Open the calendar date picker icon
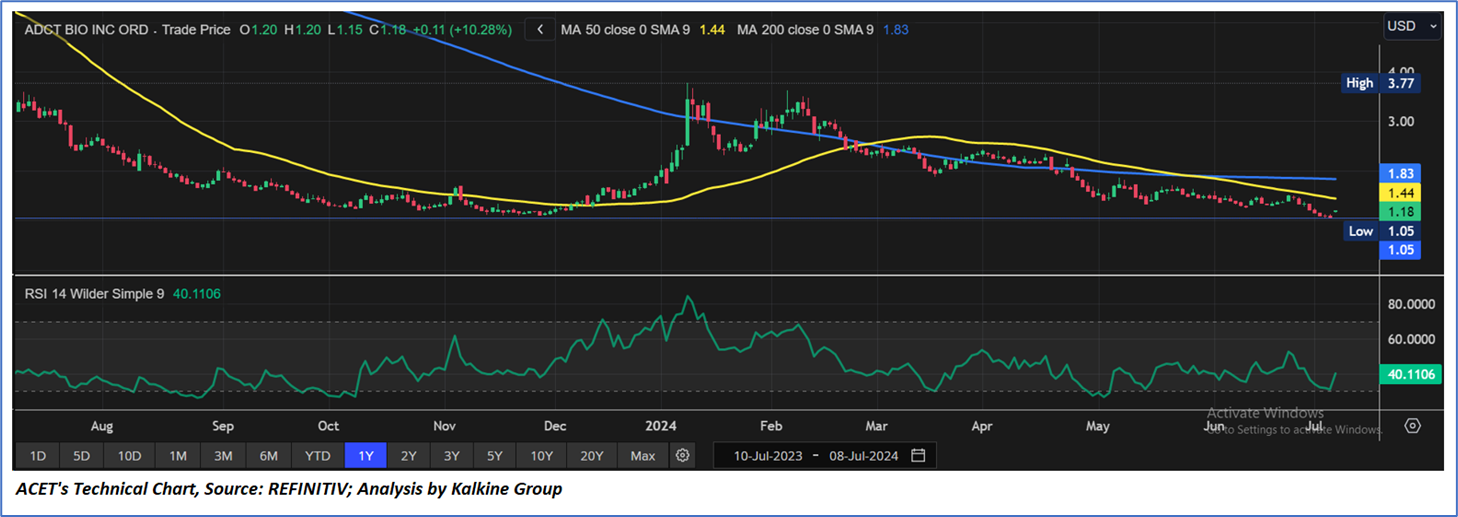 (x=918, y=456)
